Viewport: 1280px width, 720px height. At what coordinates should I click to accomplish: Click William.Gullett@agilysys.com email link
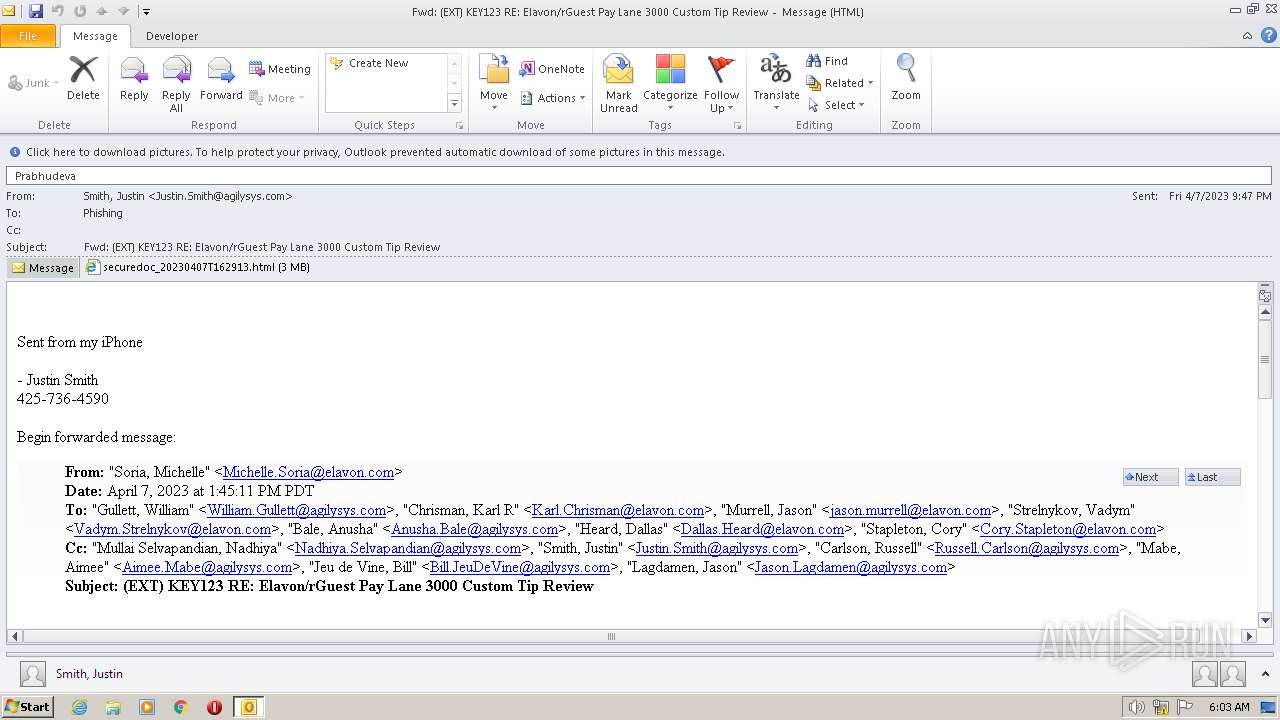coord(297,510)
